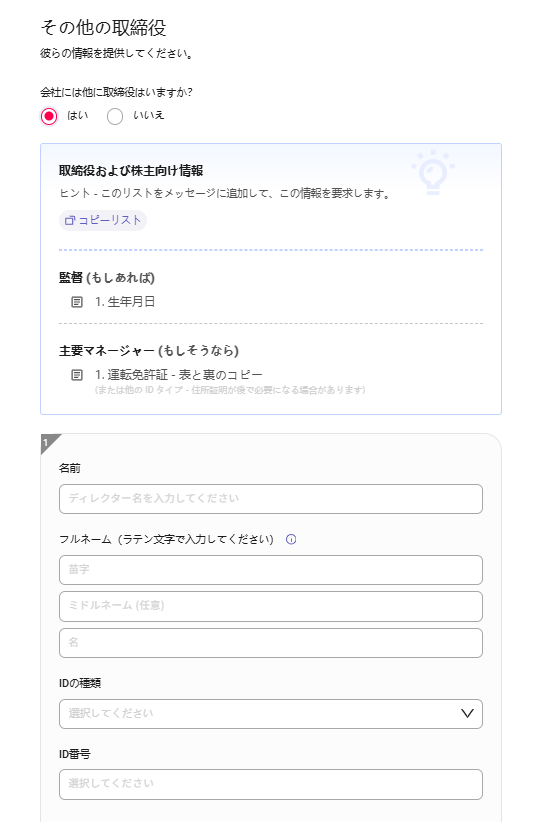Click the コピーリスト button

pyautogui.click(x=103, y=220)
